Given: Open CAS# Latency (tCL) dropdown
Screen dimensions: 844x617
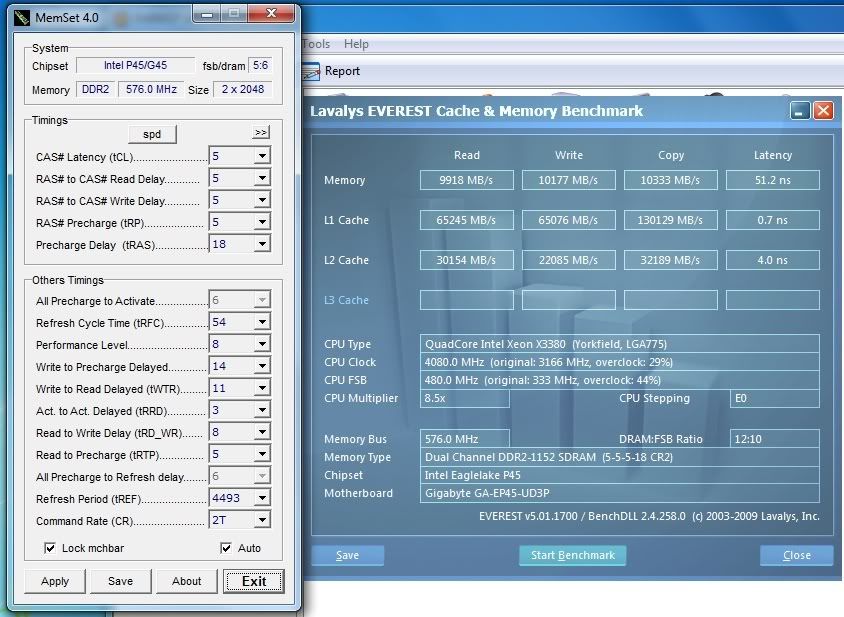Looking at the screenshot, I should pos(262,156).
